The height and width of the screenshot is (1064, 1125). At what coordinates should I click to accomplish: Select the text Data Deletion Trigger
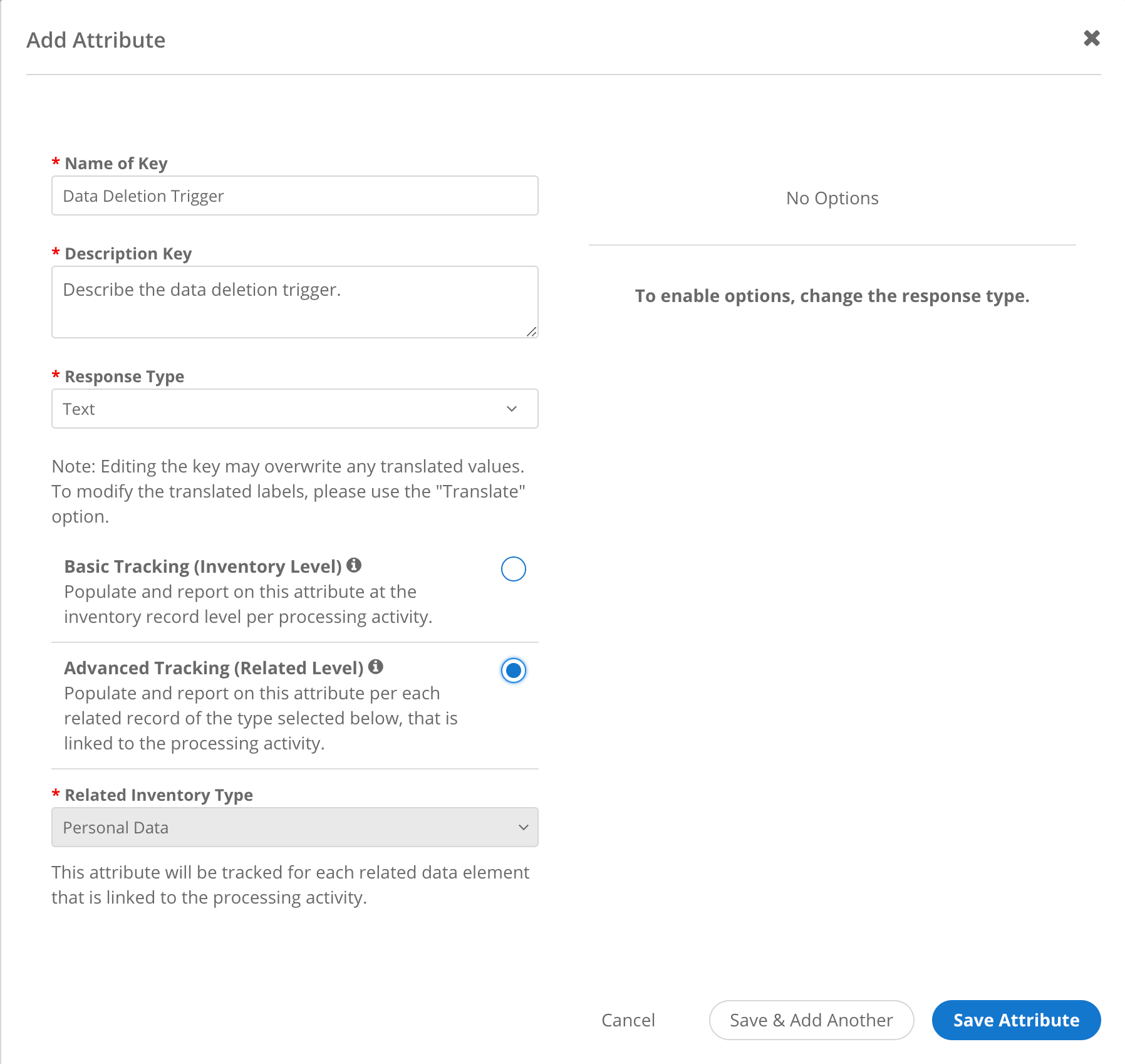coord(143,196)
